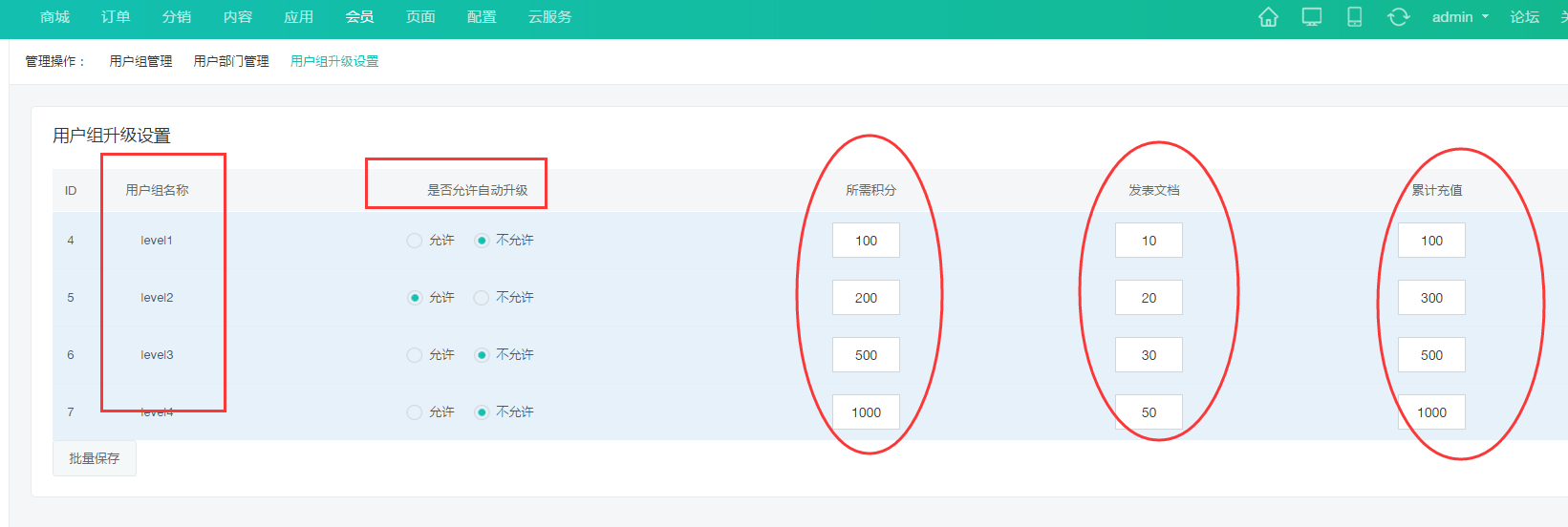Click the level2 group name
Viewport: 1568px width, 527px height.
(157, 298)
